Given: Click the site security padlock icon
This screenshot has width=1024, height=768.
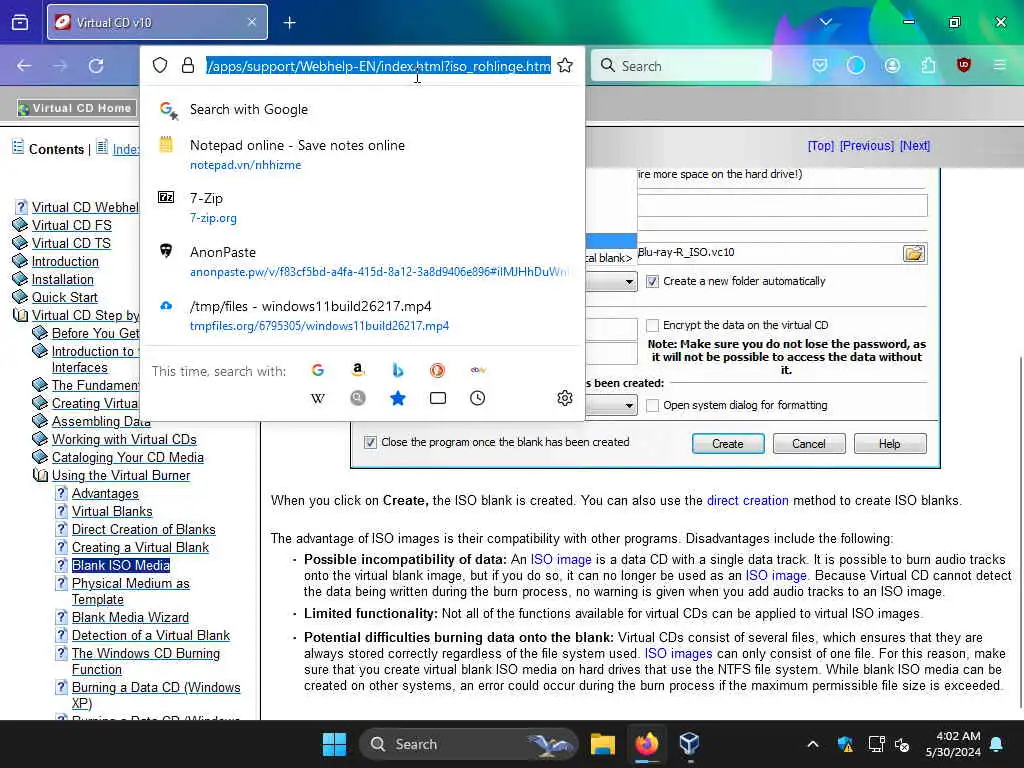Looking at the screenshot, I should click(187, 65).
